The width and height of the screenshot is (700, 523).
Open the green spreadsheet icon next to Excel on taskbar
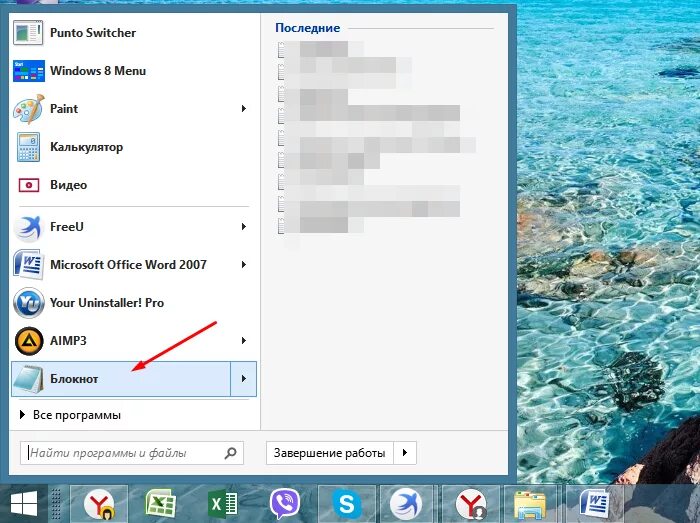161,504
